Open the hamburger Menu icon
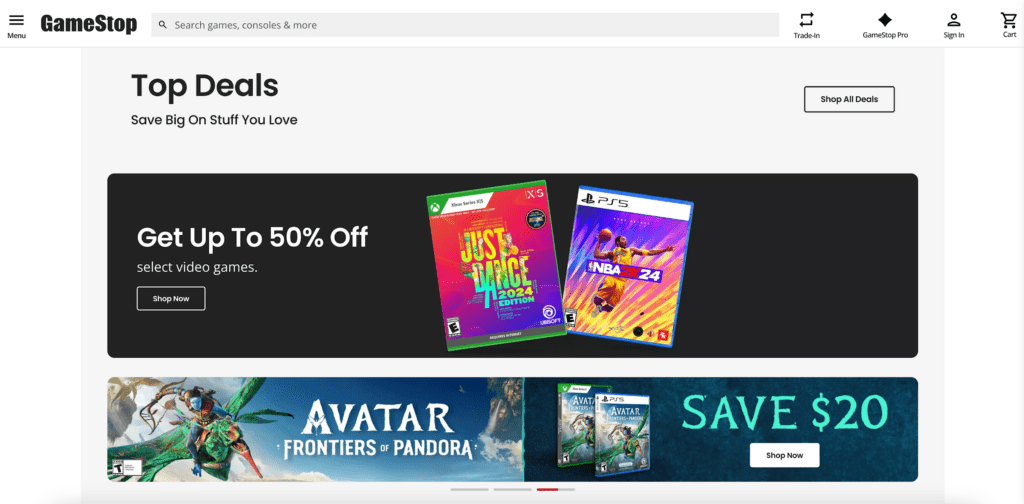1024x504 pixels. tap(16, 20)
